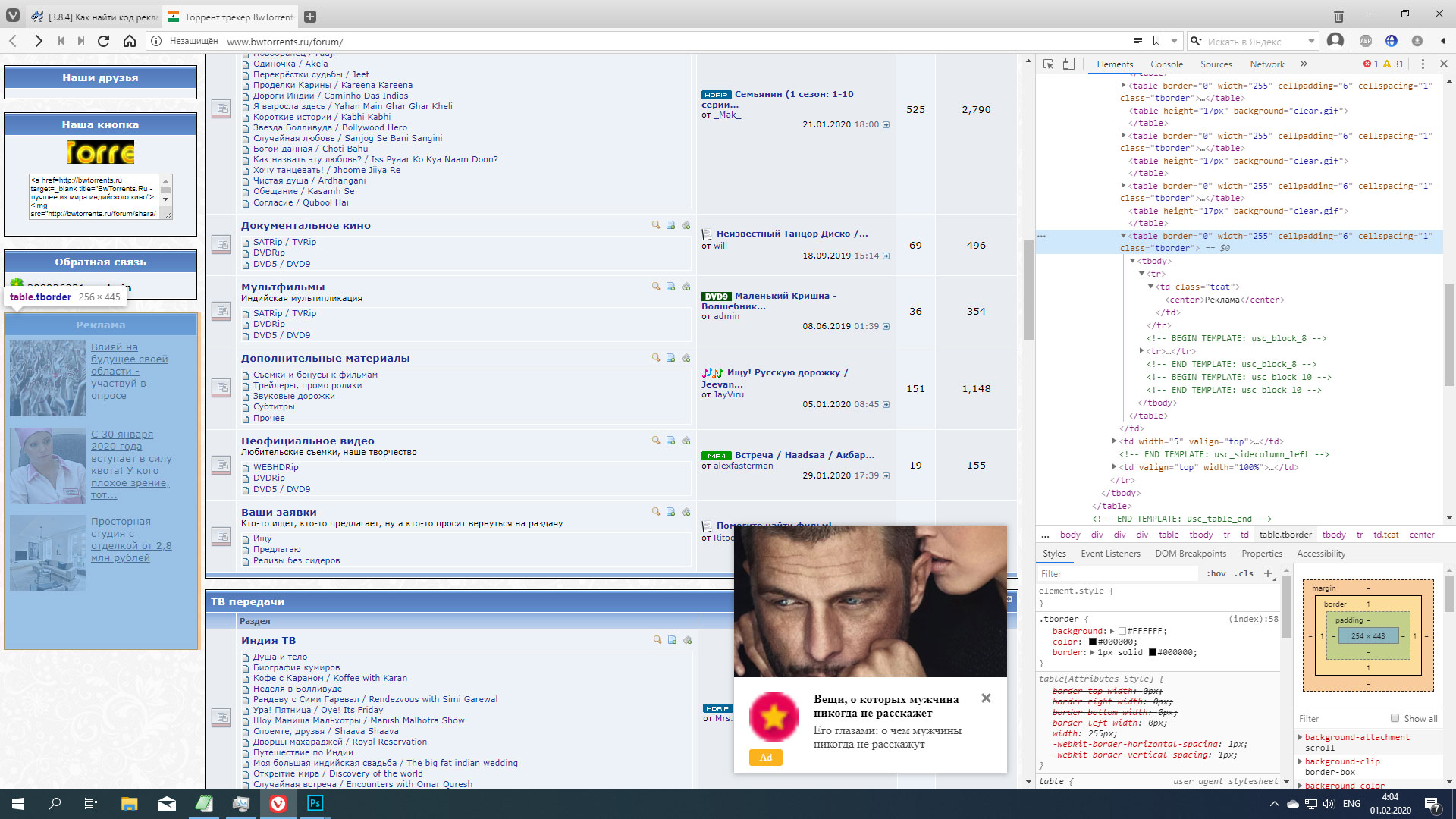
Task: Click the bookmark page icon in address bar
Action: [x=1156, y=41]
